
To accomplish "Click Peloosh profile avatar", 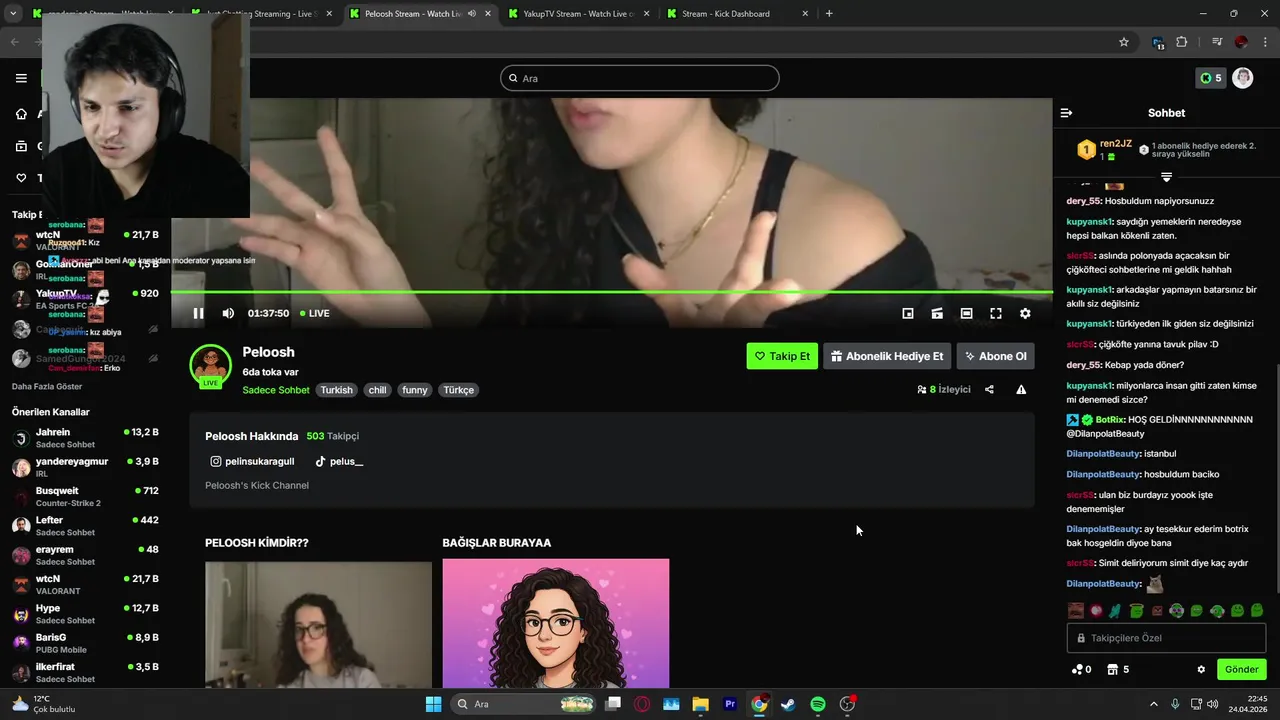I will click(x=210, y=366).
